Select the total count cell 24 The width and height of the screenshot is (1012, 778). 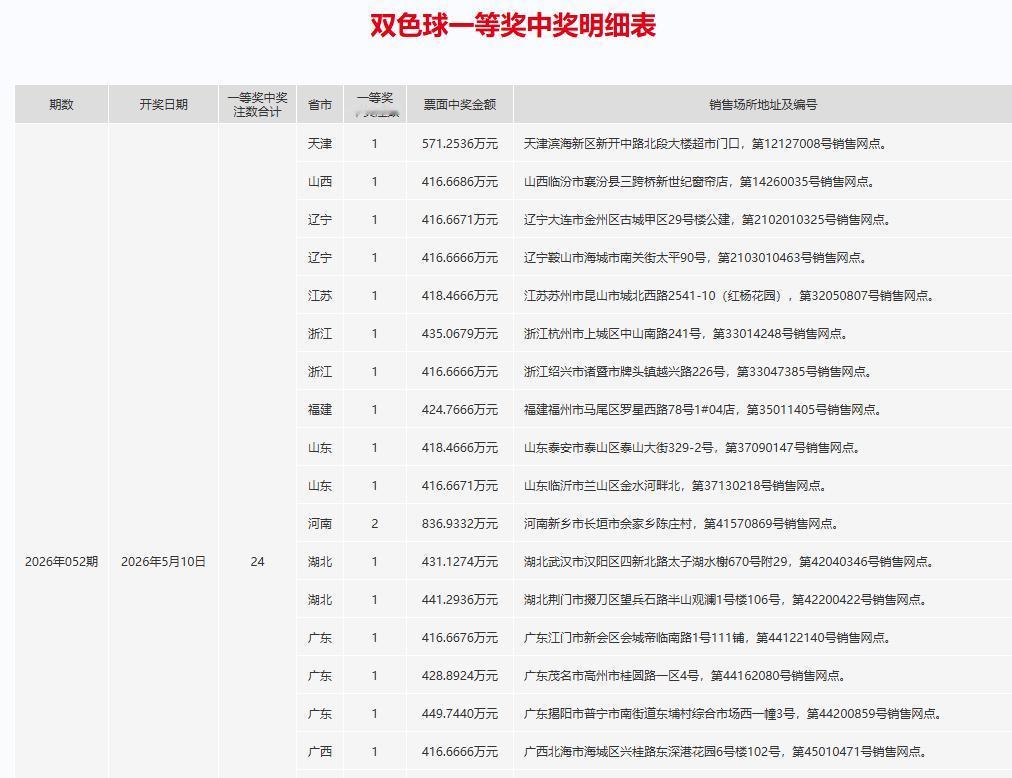click(x=257, y=562)
